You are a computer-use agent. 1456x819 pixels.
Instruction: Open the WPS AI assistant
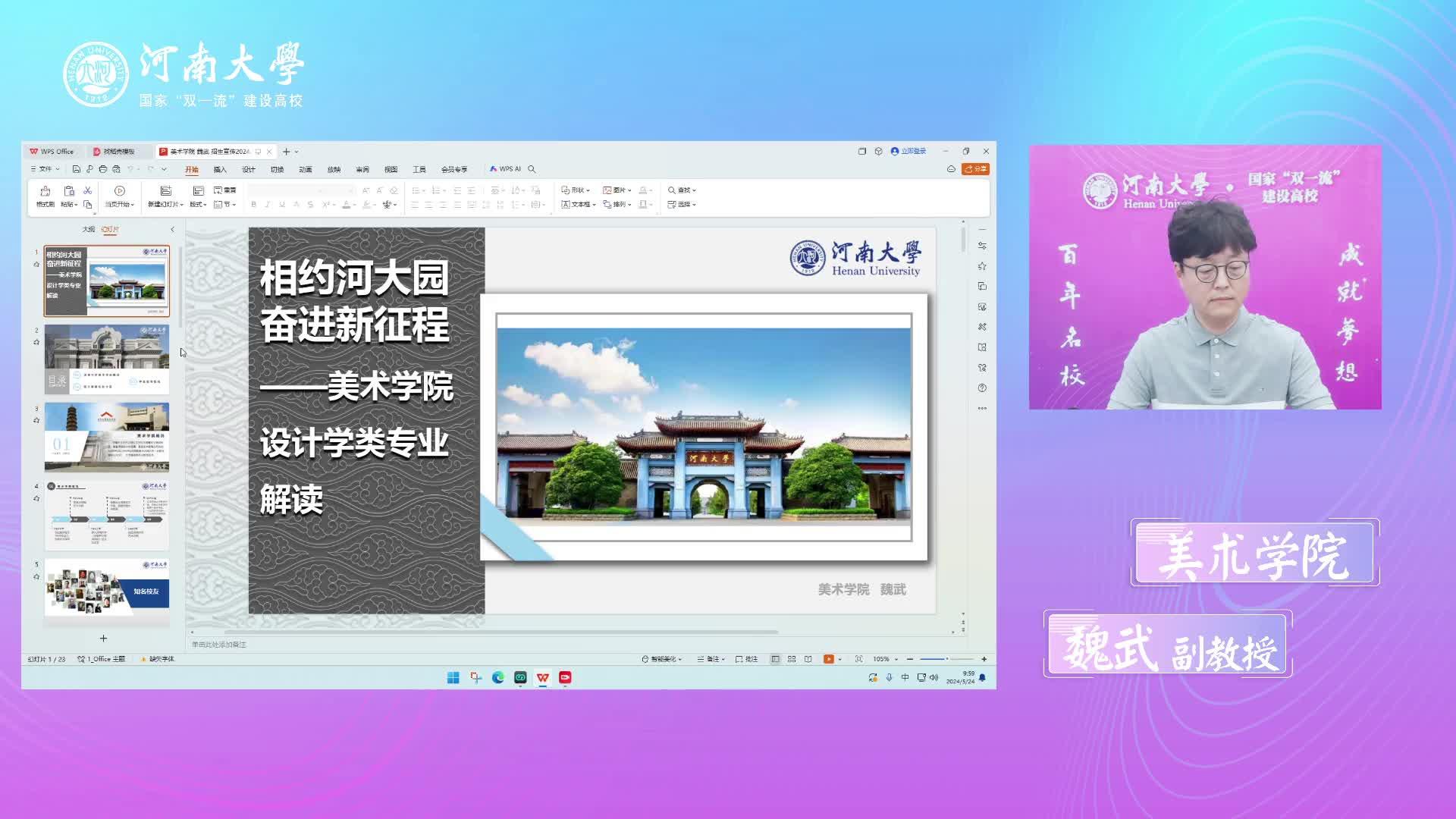click(x=506, y=169)
